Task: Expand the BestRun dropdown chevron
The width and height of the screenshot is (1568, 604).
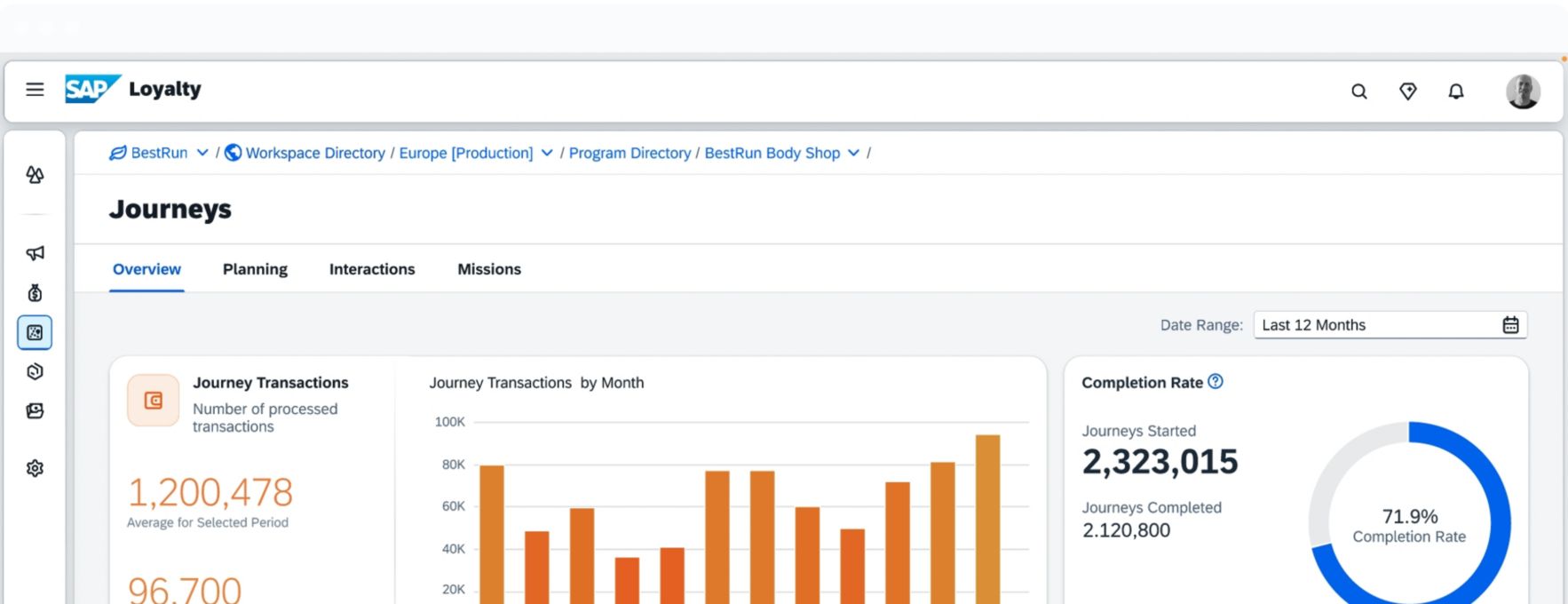Action: 202,153
